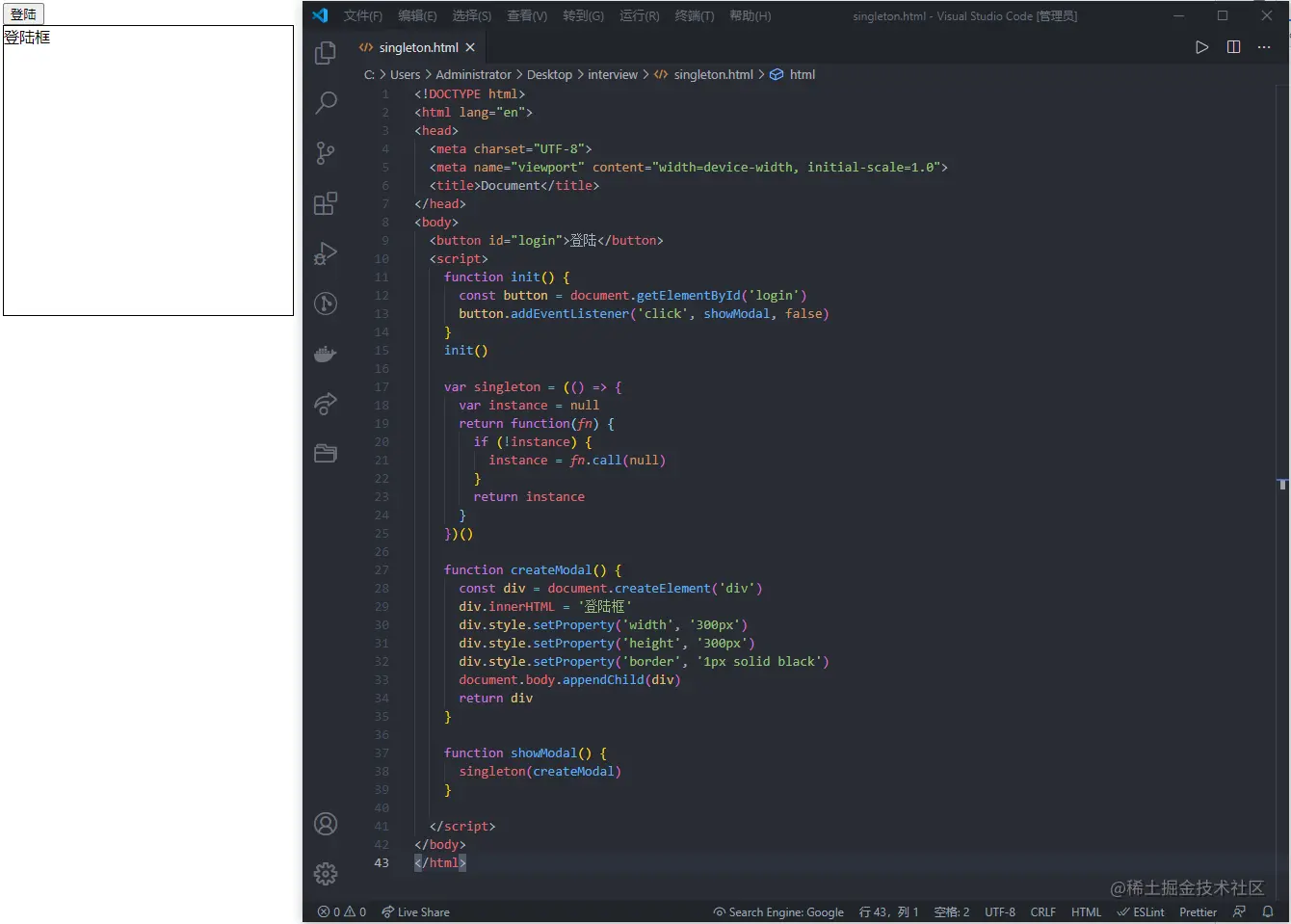The image size is (1291, 924).
Task: Click the Run play icon in editor toolbar
Action: (x=1201, y=47)
